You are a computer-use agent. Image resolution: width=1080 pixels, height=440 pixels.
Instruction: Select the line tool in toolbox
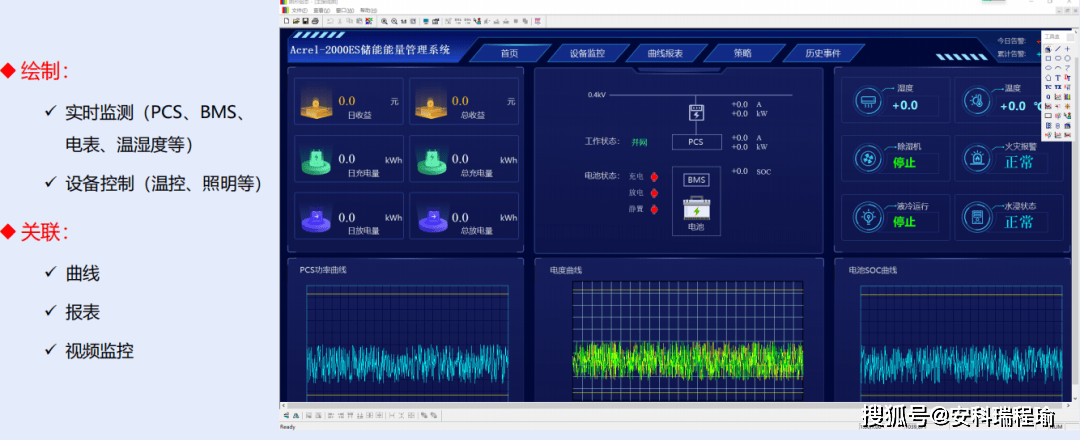1058,49
